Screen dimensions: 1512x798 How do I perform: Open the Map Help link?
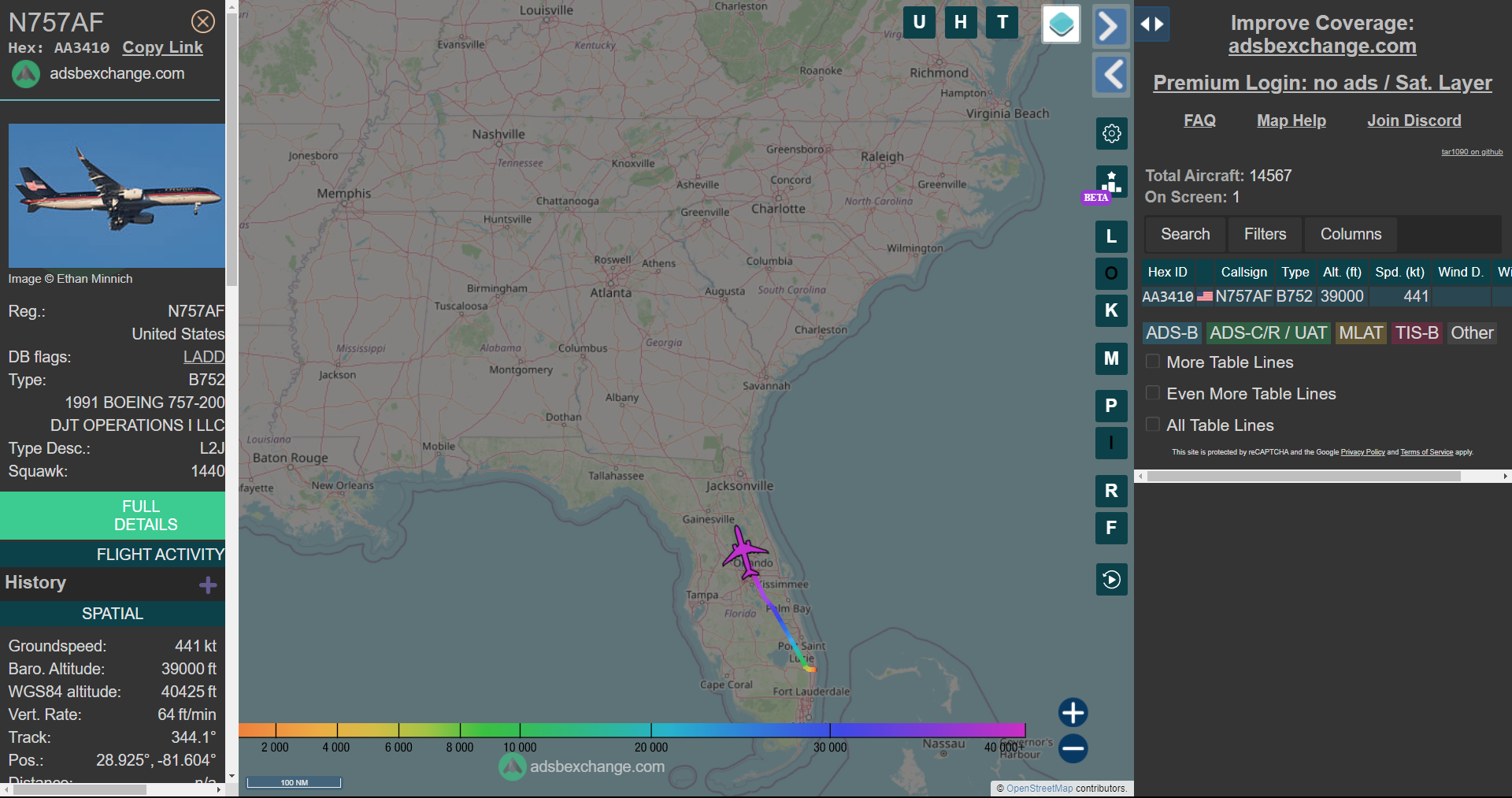point(1291,121)
